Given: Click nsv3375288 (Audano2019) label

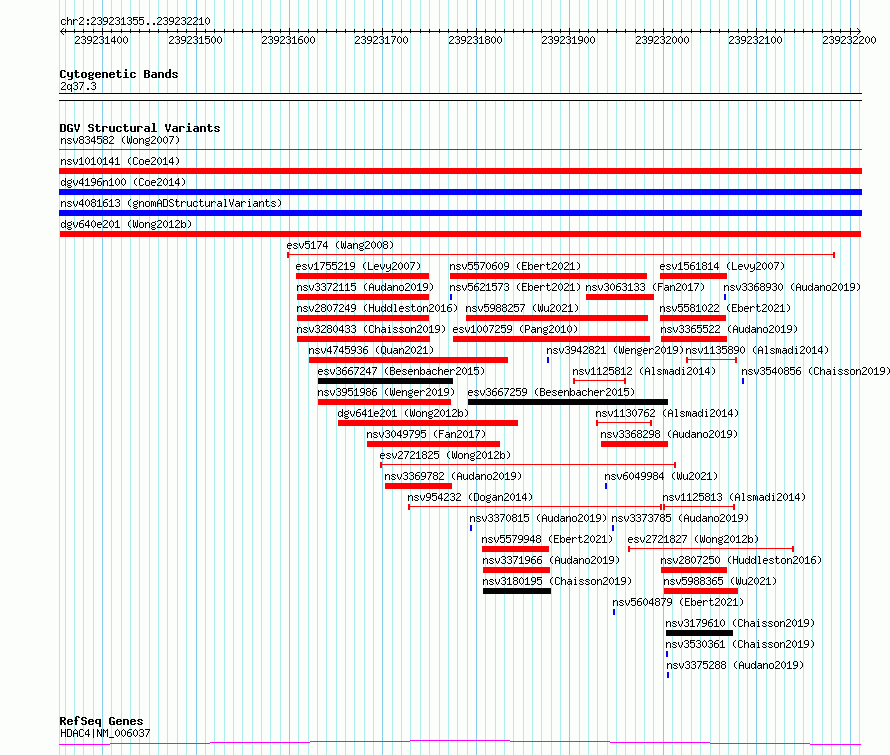Looking at the screenshot, I should (735, 665).
